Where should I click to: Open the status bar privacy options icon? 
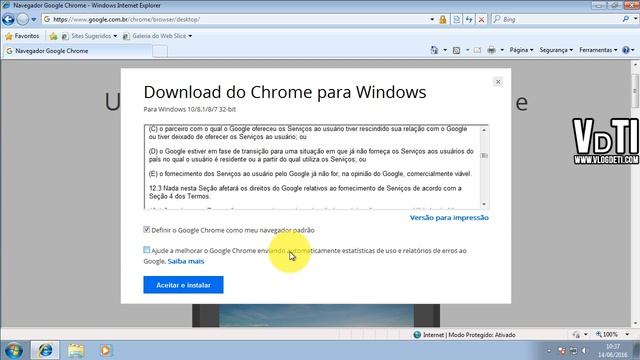point(576,335)
